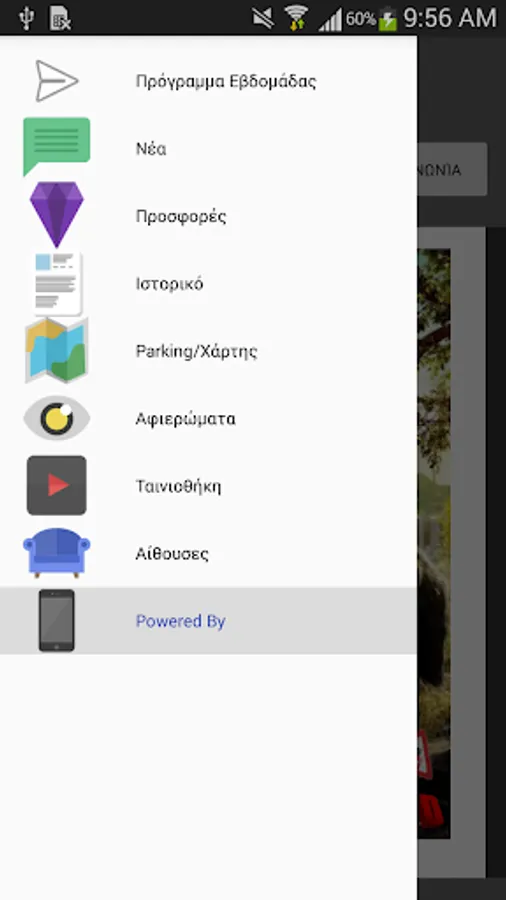Select Αφιερώματα in the drawer
The image size is (506, 900).
tap(208, 418)
